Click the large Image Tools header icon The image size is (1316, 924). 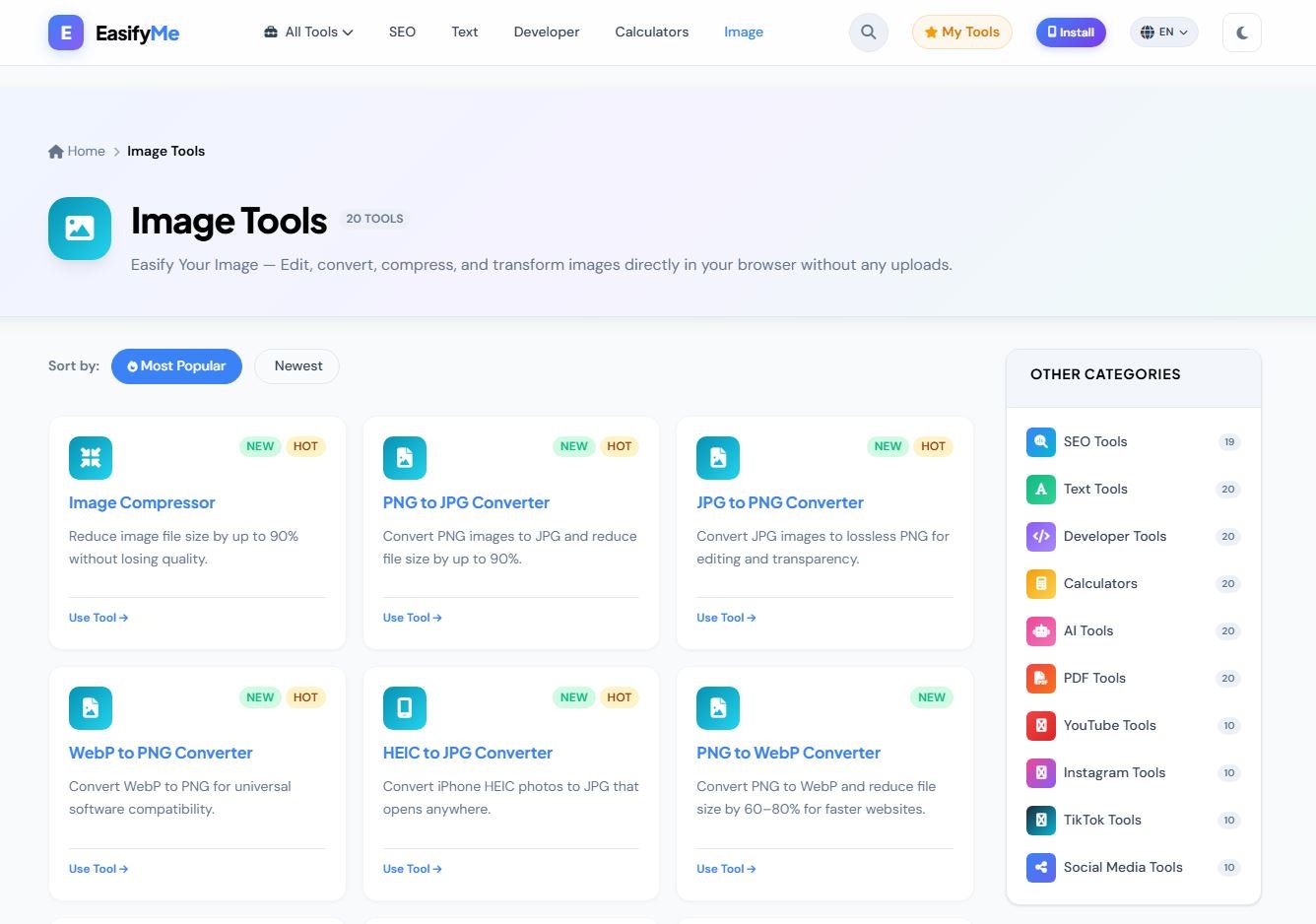pos(80,229)
